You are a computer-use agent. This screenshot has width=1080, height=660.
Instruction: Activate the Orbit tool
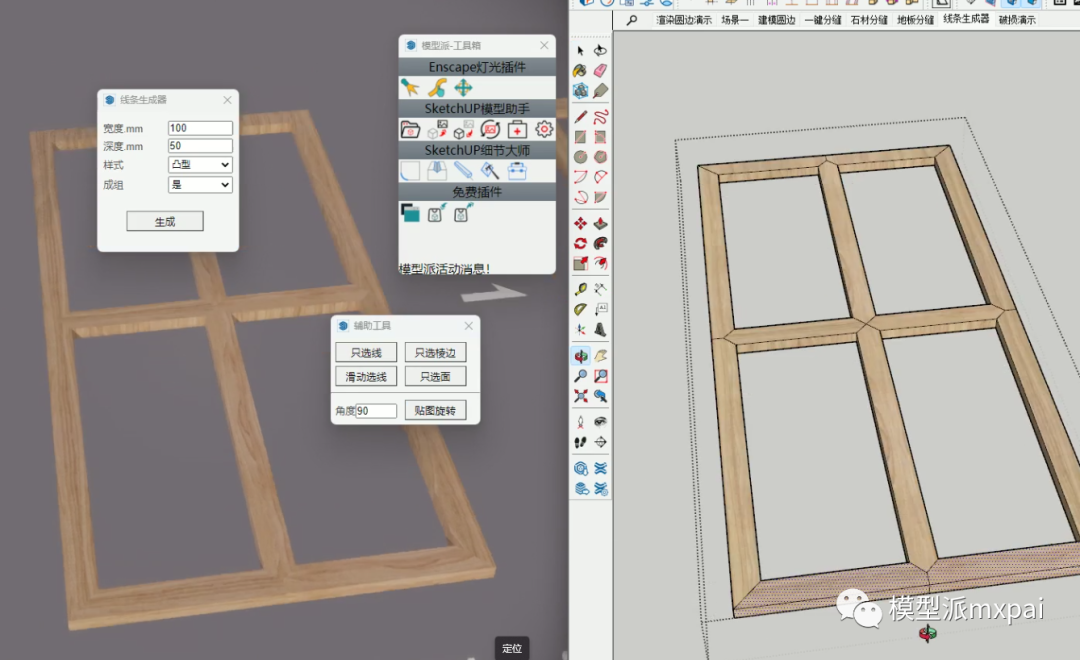tap(581, 355)
